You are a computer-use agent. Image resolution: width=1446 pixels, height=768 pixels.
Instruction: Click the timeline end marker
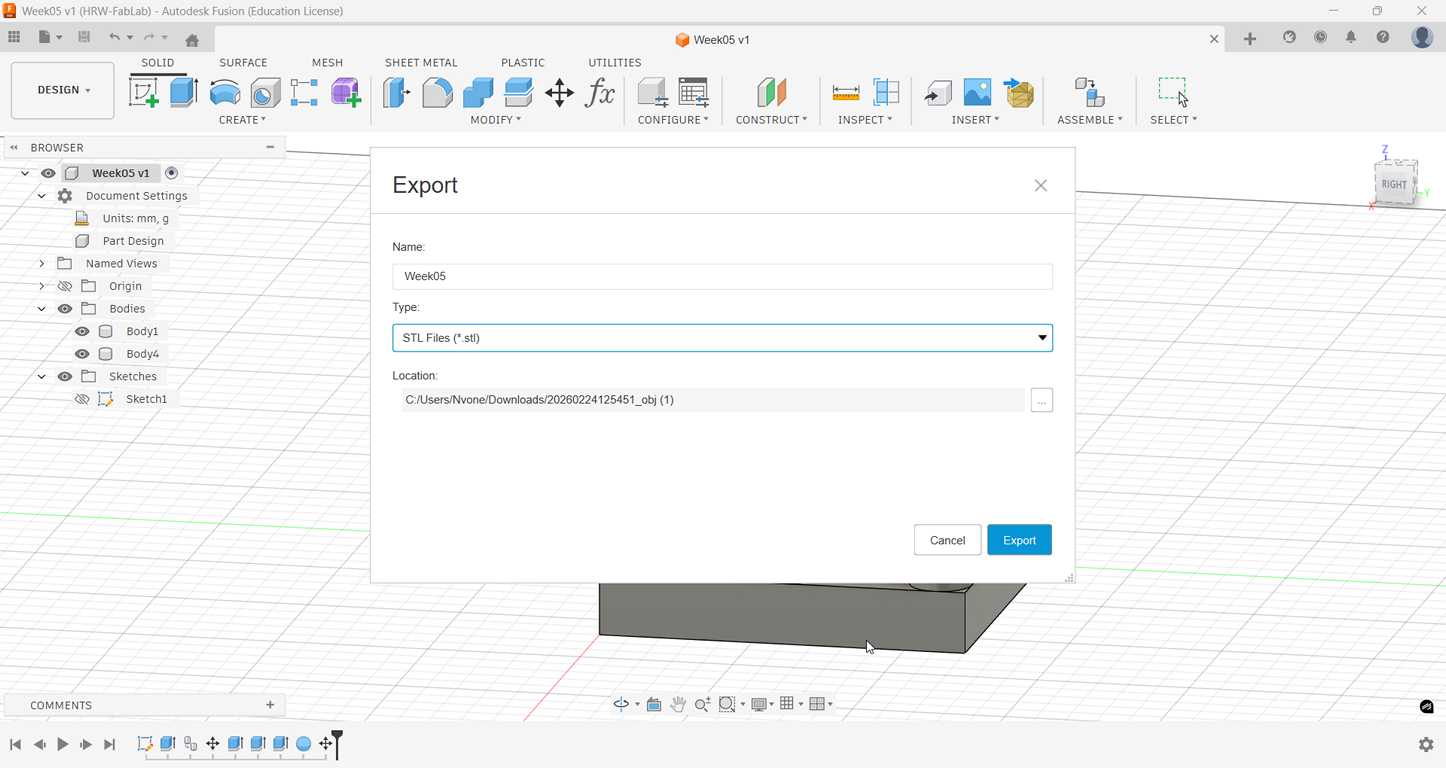(x=338, y=743)
